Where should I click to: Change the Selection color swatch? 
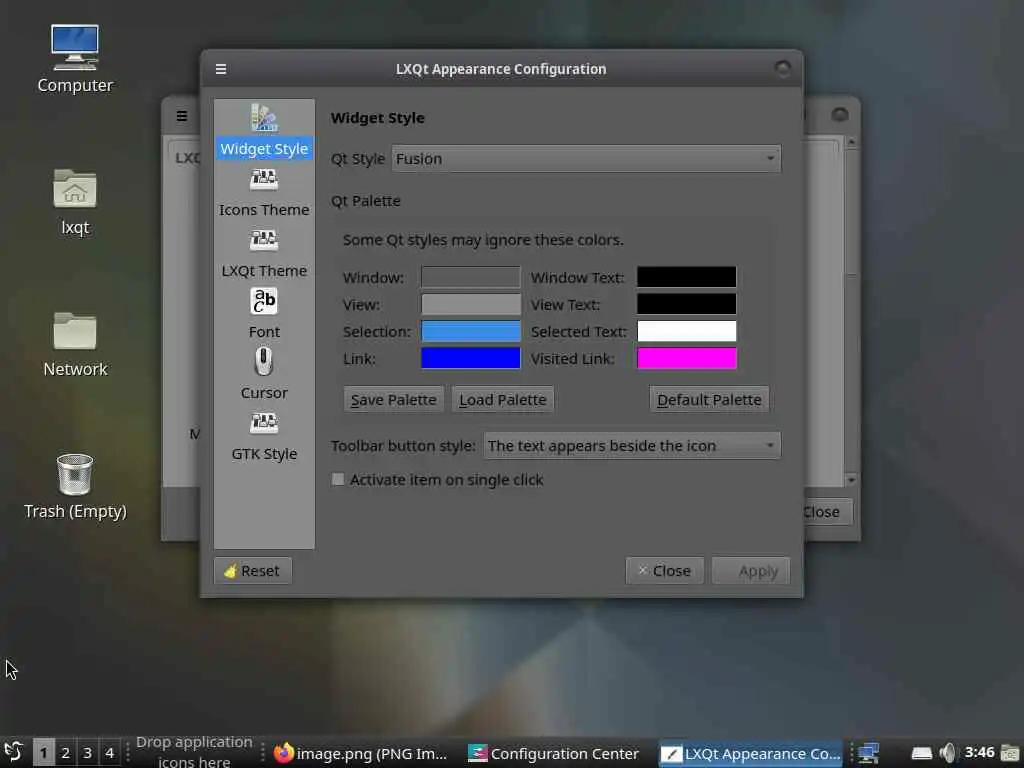[x=470, y=331]
